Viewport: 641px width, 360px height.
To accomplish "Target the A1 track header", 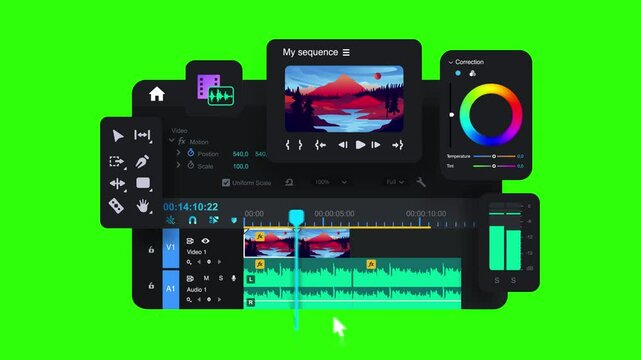I will coord(171,288).
